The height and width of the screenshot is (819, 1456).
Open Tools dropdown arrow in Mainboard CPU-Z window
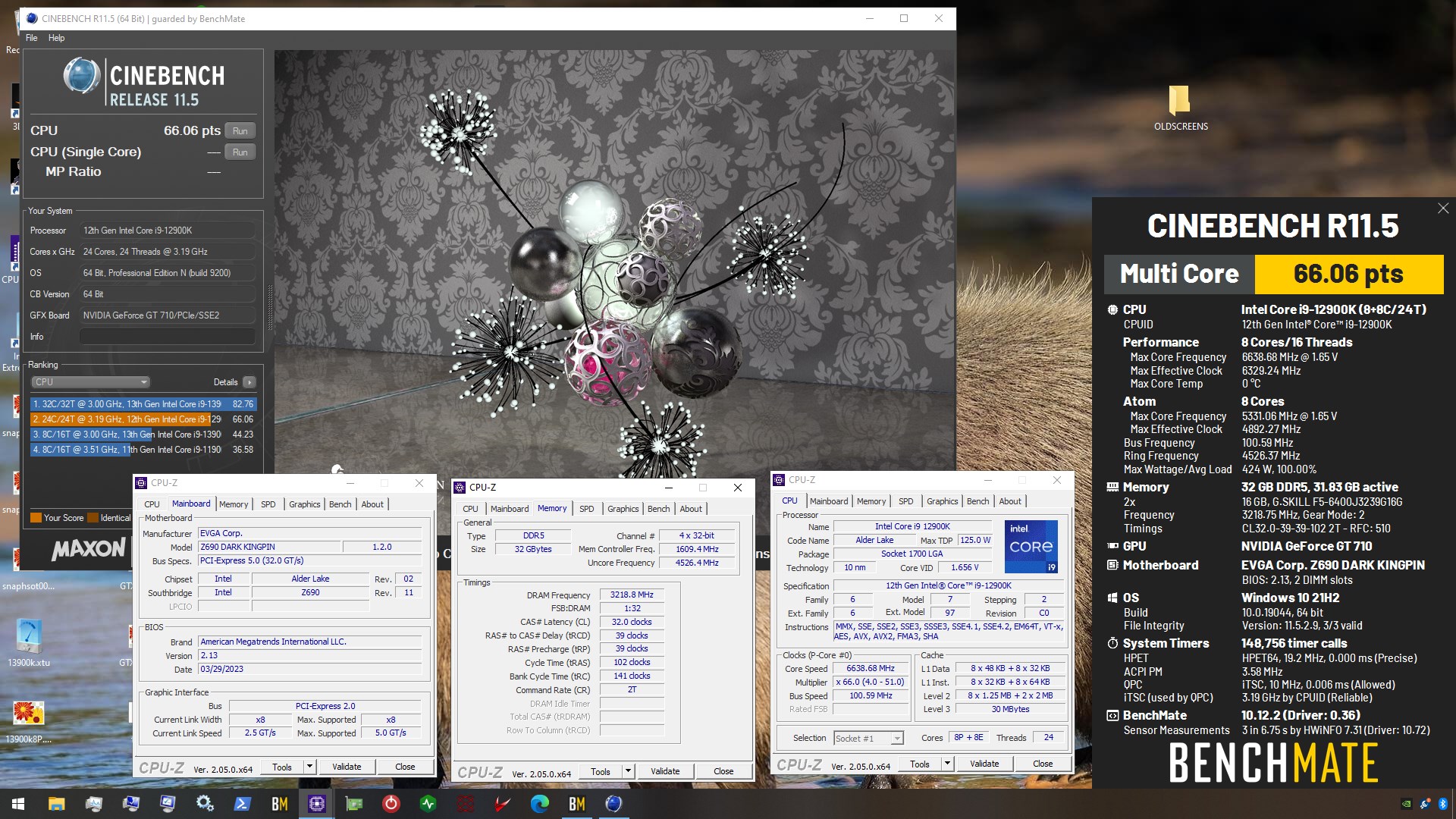coord(309,767)
